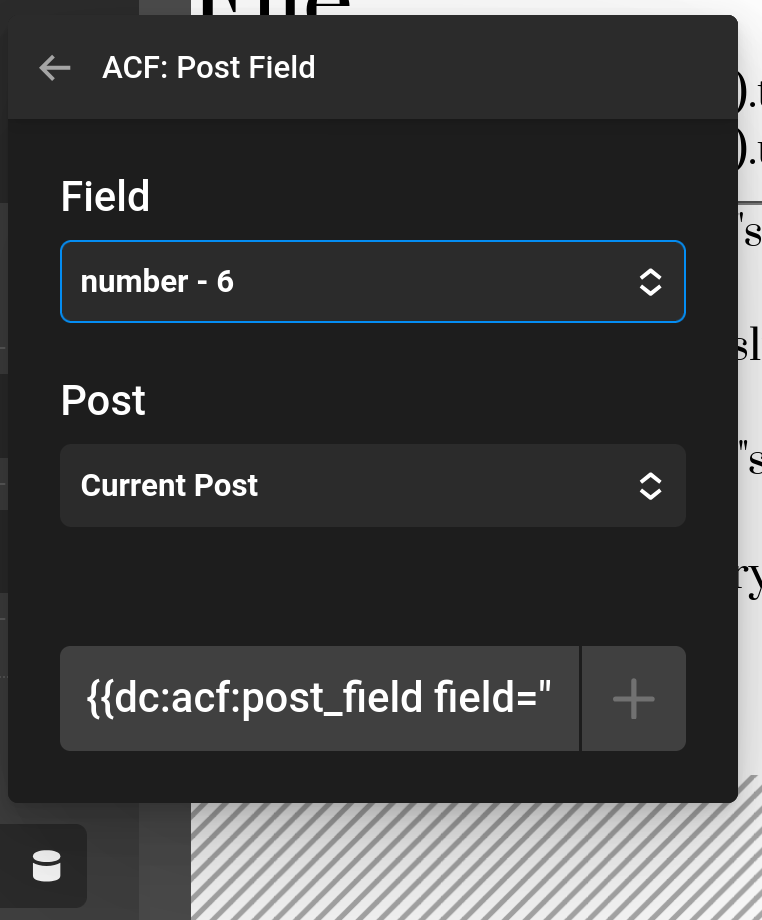Click the plus icon to insert the shortcode

(x=632, y=698)
